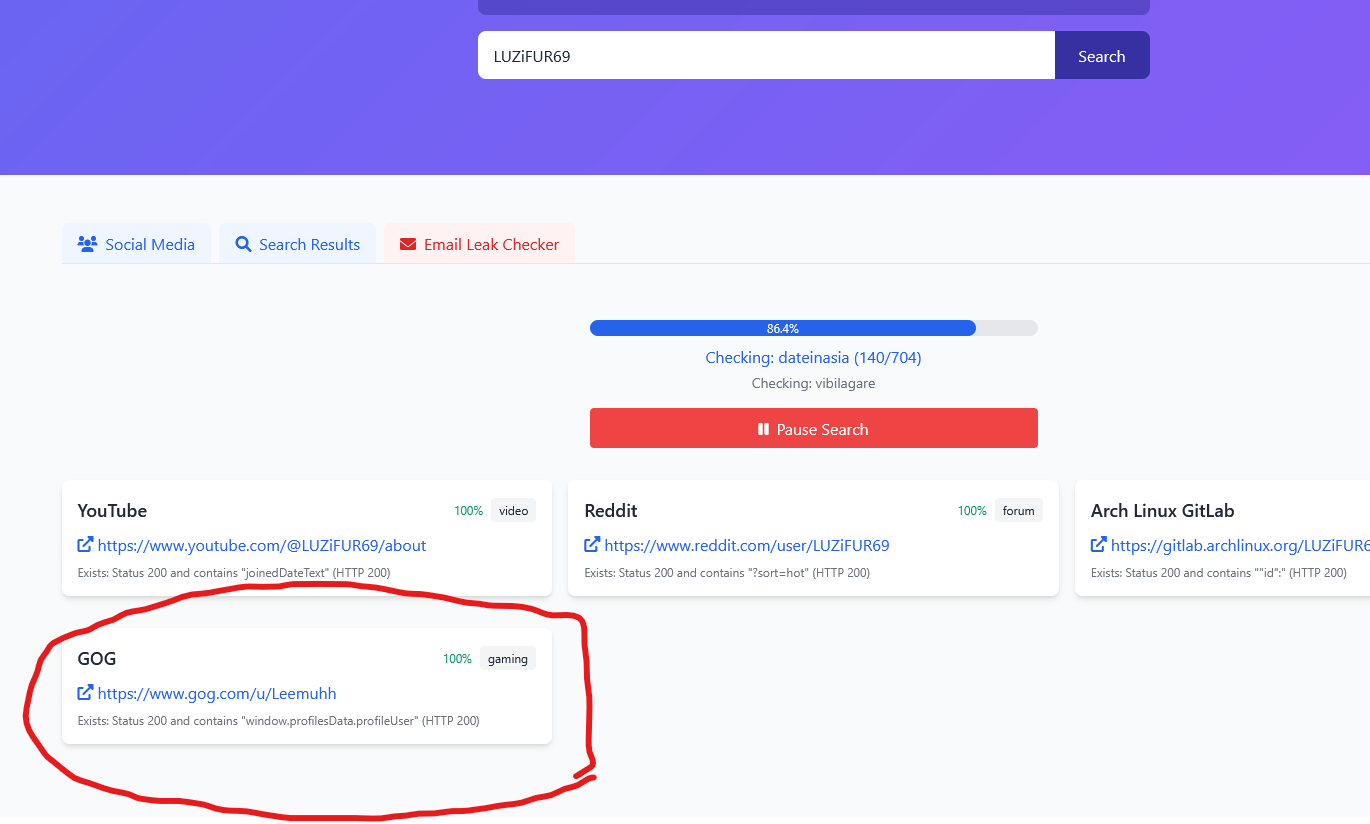Click external-link icon in YouTube card
The height and width of the screenshot is (824, 1370).
[86, 545]
